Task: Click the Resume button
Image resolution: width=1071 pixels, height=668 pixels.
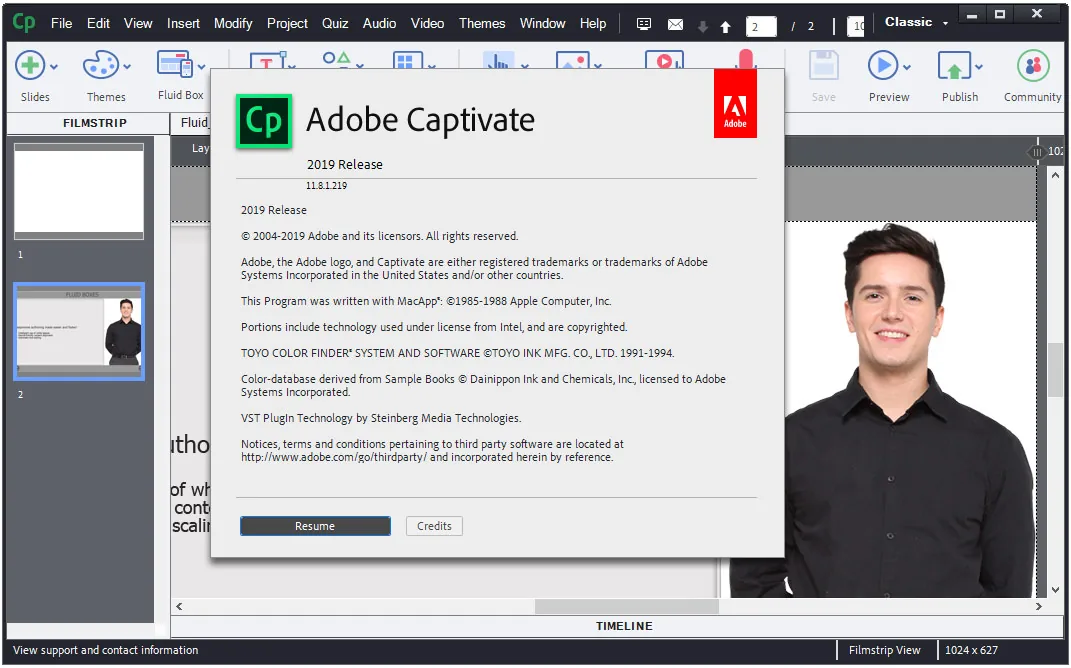Action: [x=315, y=526]
